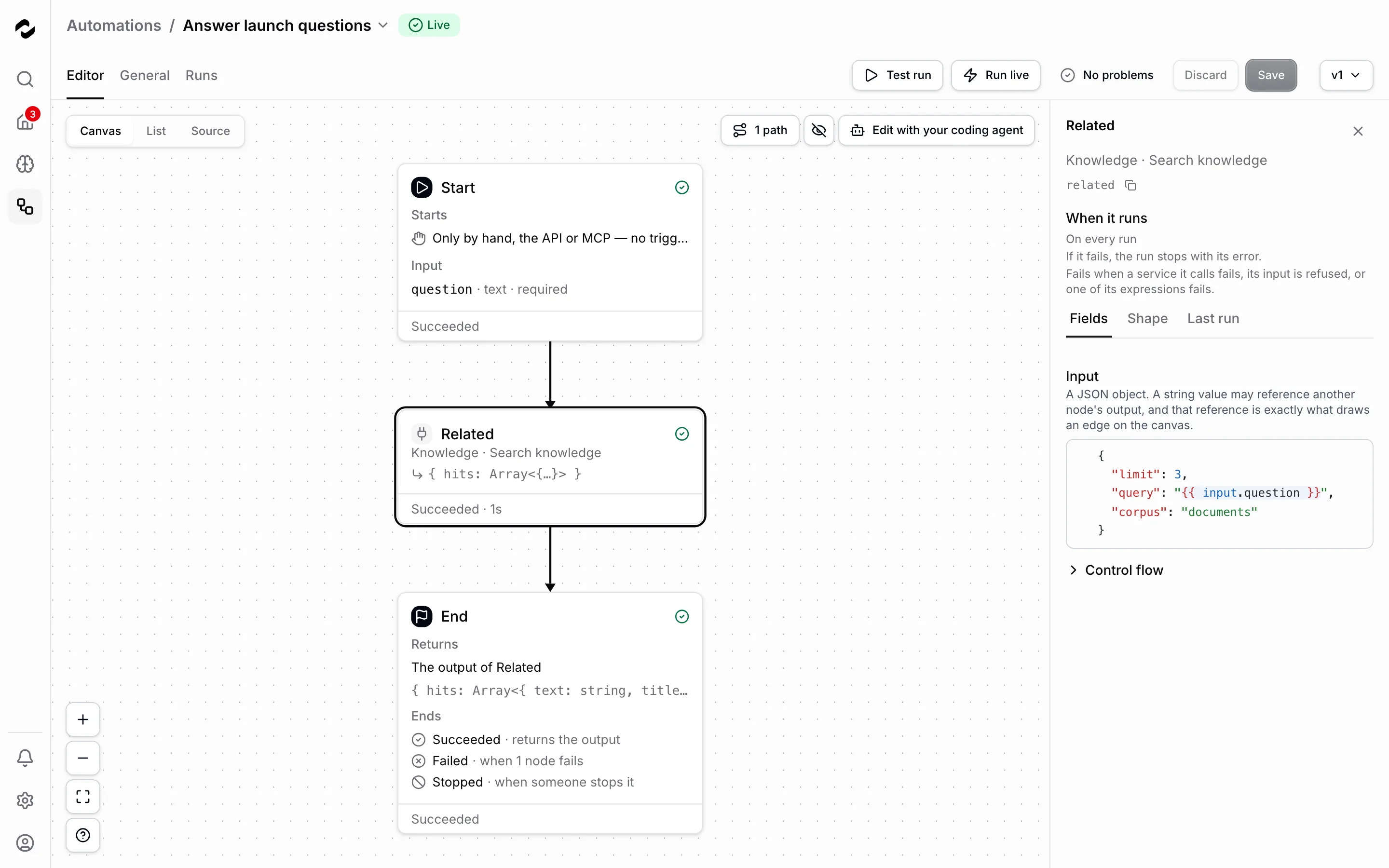Viewport: 1389px width, 868px height.
Task: Open the 1 path selector
Action: click(x=759, y=130)
